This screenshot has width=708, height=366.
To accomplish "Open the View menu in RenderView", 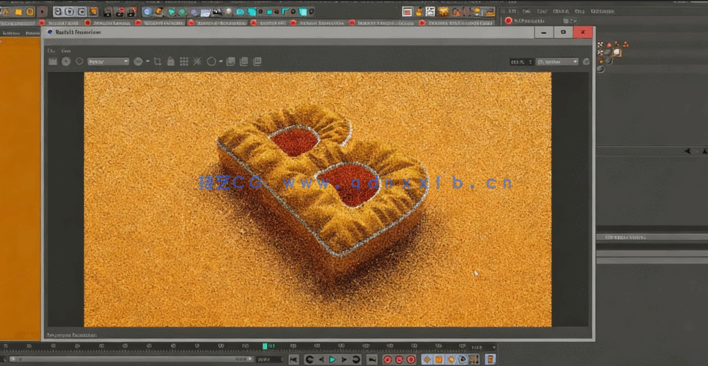I will point(66,51).
